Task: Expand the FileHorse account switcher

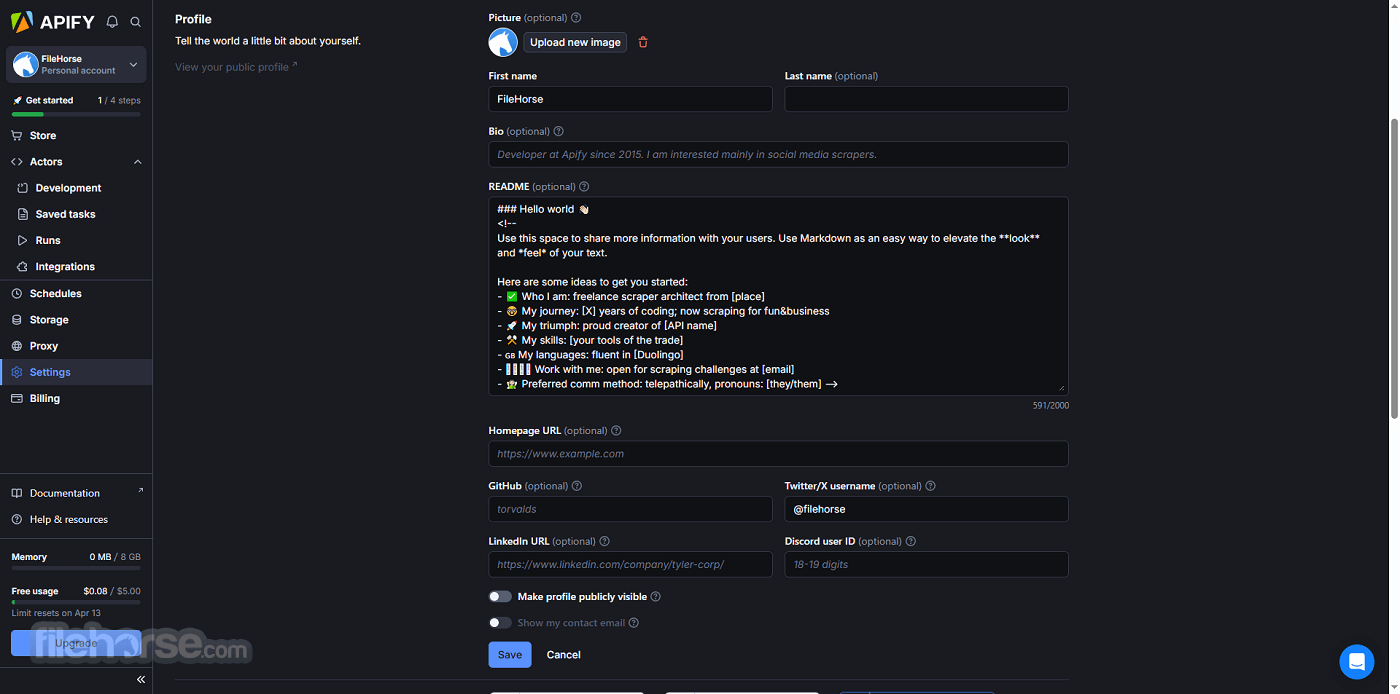Action: pyautogui.click(x=76, y=65)
